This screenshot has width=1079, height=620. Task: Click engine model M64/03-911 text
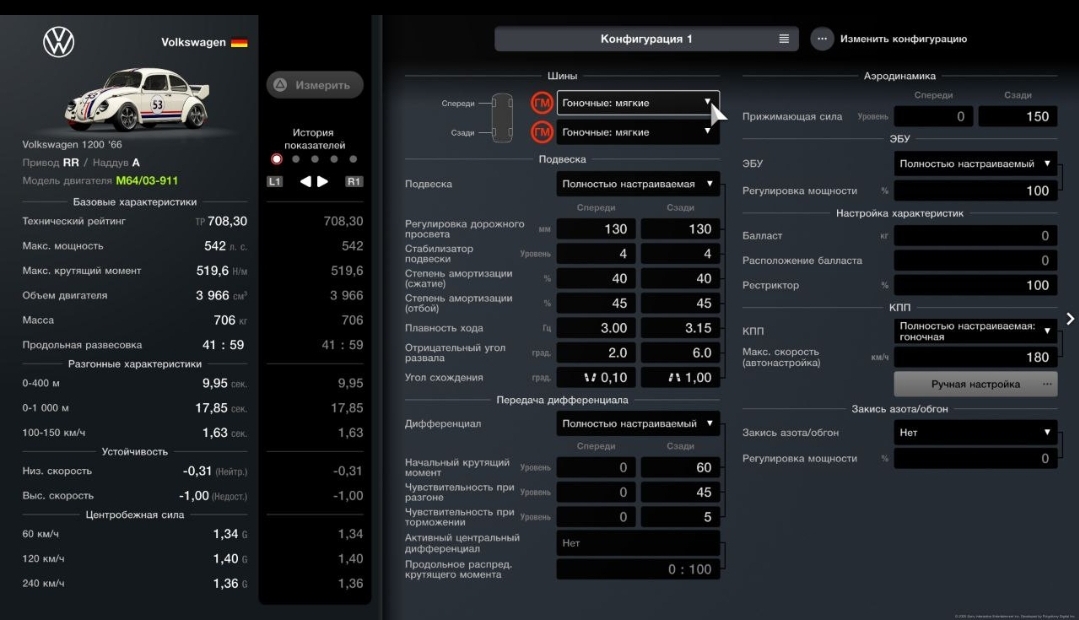pos(147,181)
